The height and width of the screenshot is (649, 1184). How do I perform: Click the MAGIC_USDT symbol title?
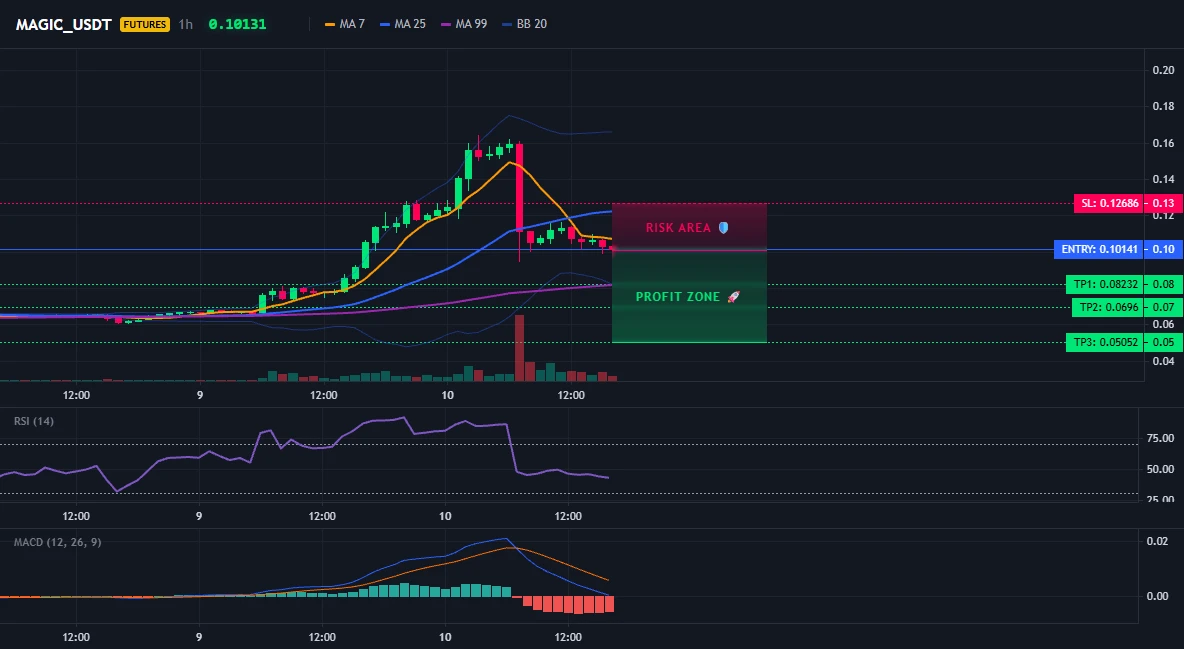(63, 24)
